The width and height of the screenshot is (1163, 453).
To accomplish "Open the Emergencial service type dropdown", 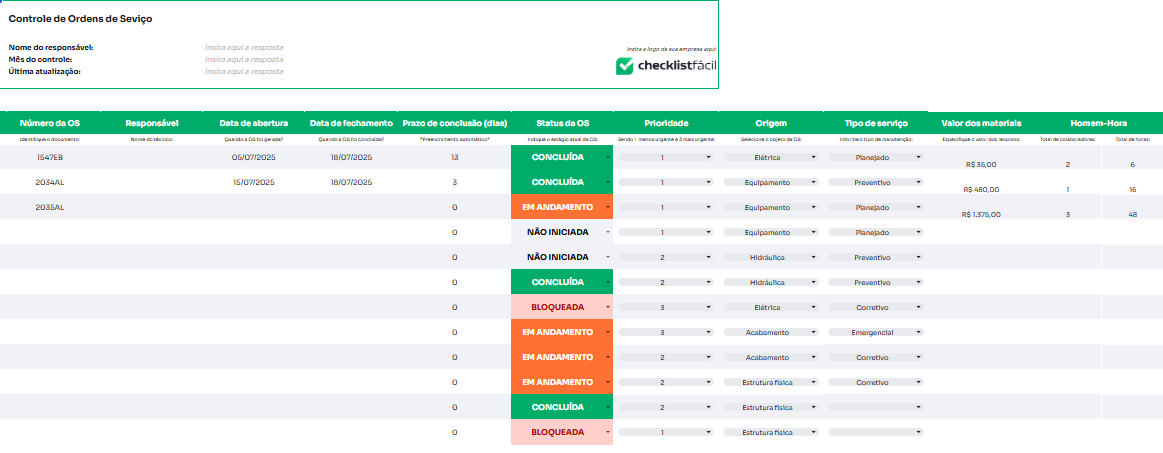I will pos(918,332).
